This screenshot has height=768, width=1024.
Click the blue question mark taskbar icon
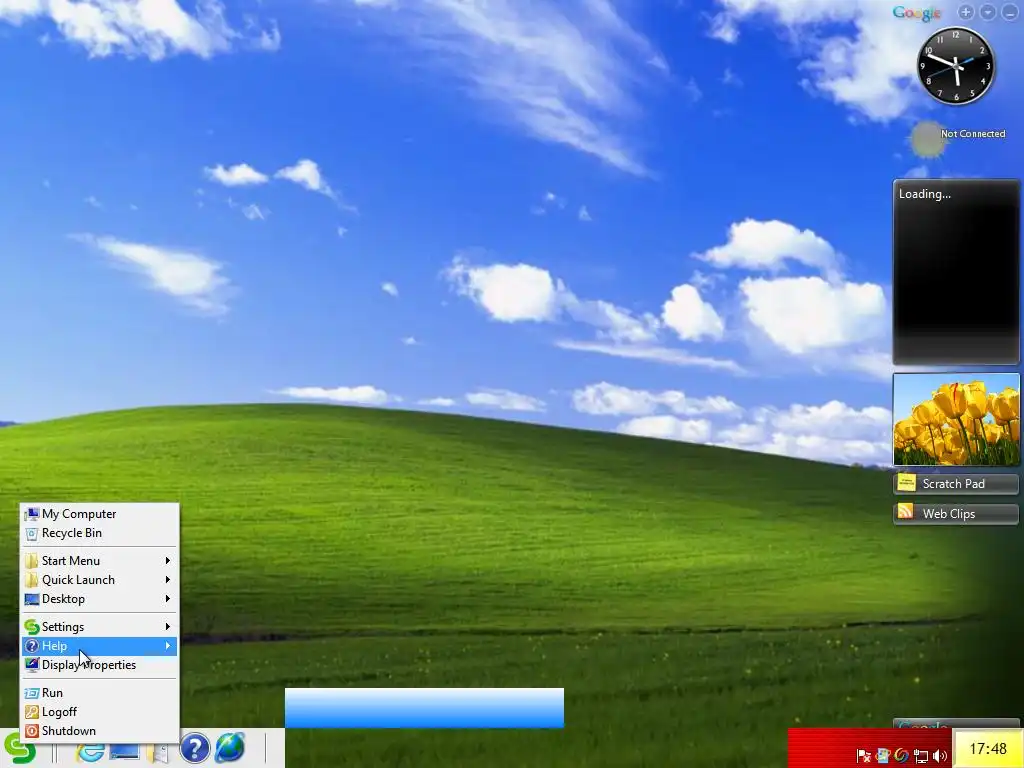(x=195, y=748)
